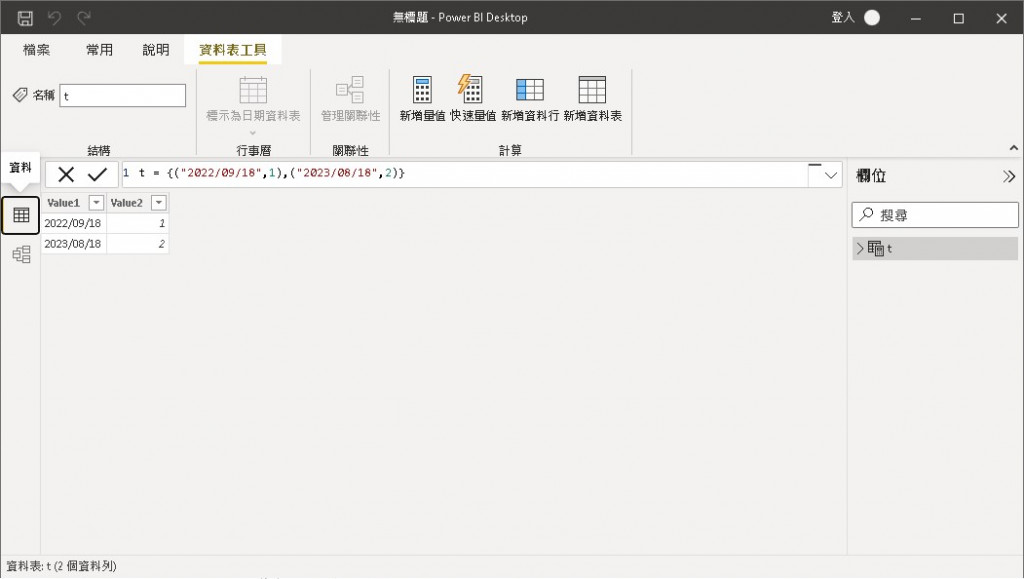This screenshot has height=579, width=1024.
Task: Click the redo arrow icon
Action: (84, 18)
